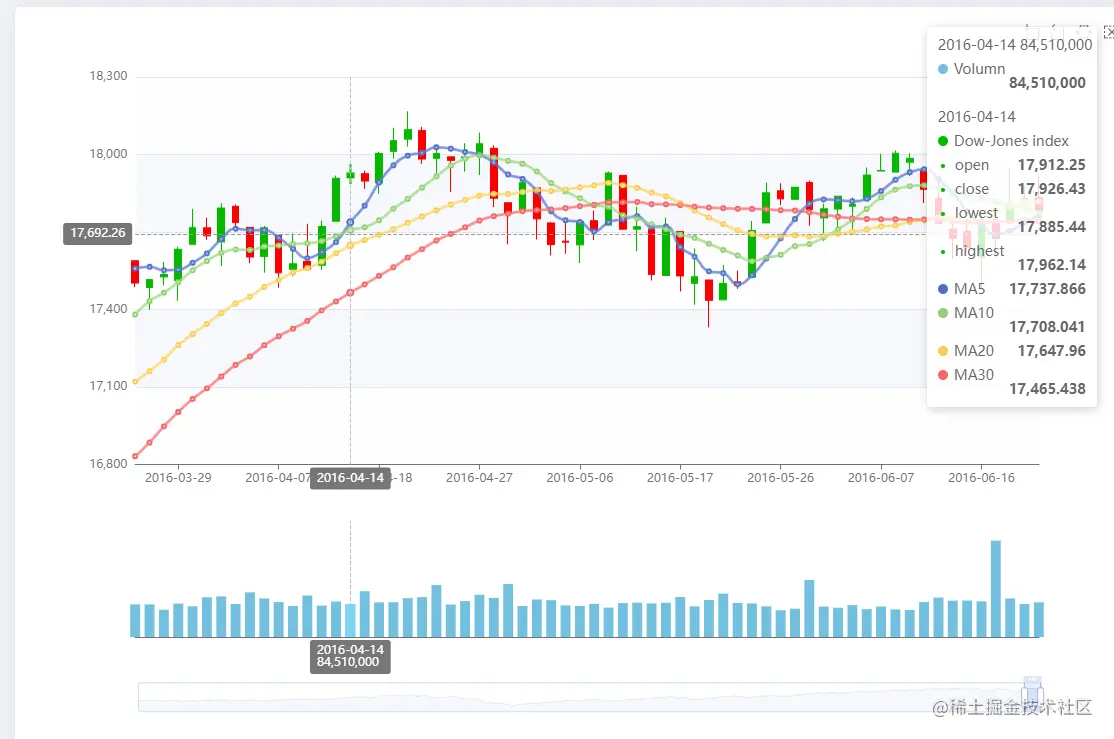Click the 2016-05-06 x-axis date label
The image size is (1114, 739).
[x=579, y=478]
